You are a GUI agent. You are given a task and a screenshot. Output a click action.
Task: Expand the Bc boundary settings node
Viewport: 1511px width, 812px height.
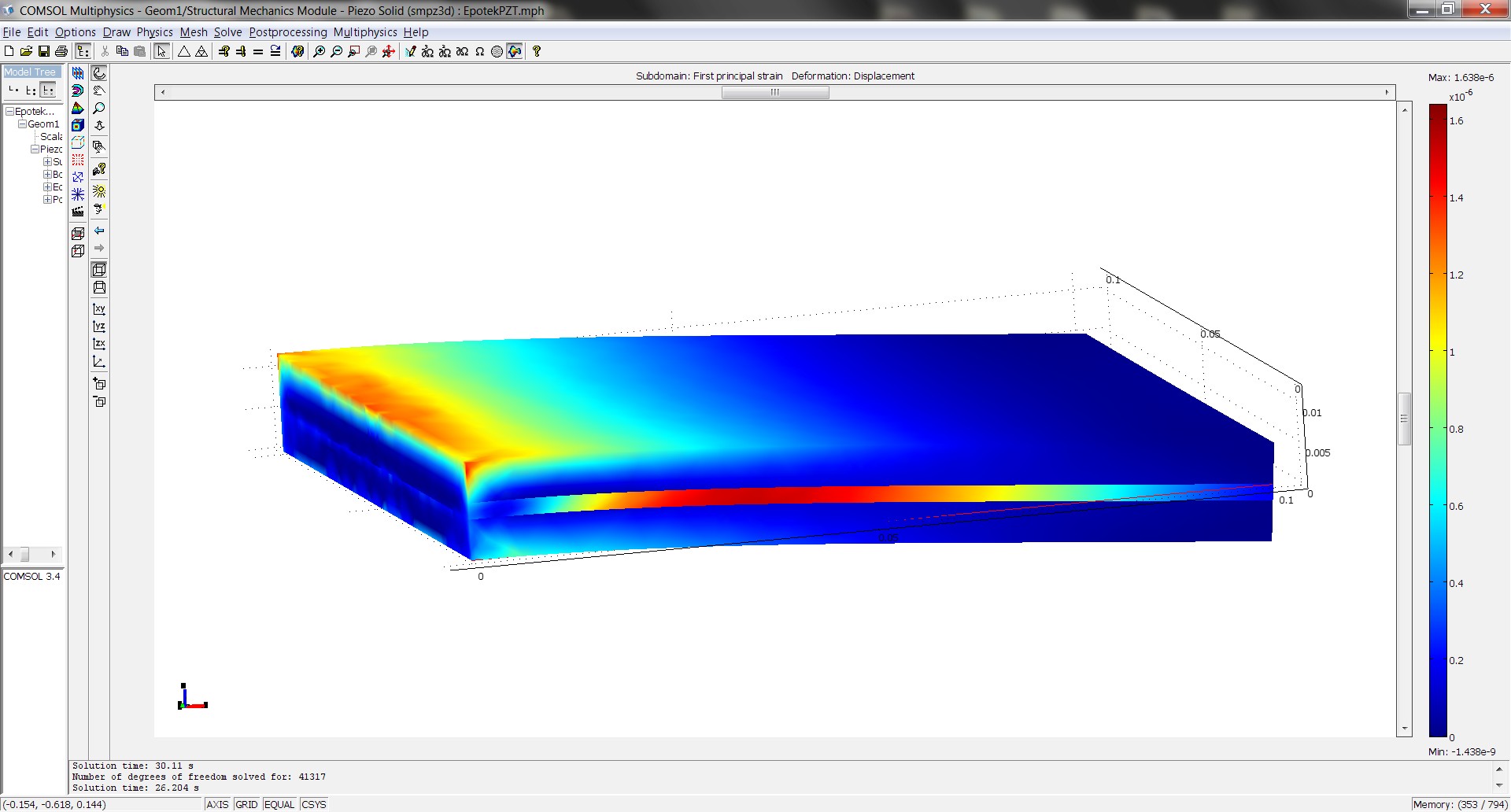(x=47, y=175)
